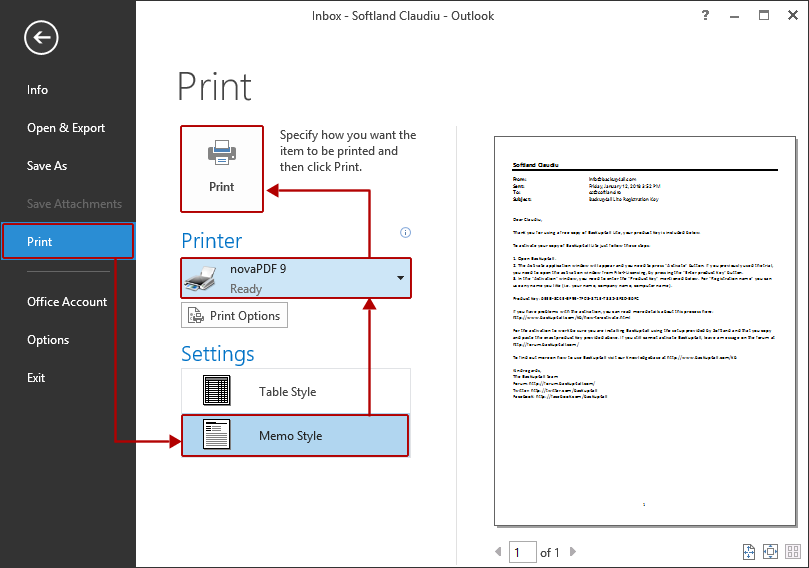Go back using the circular arrow button

point(41,38)
